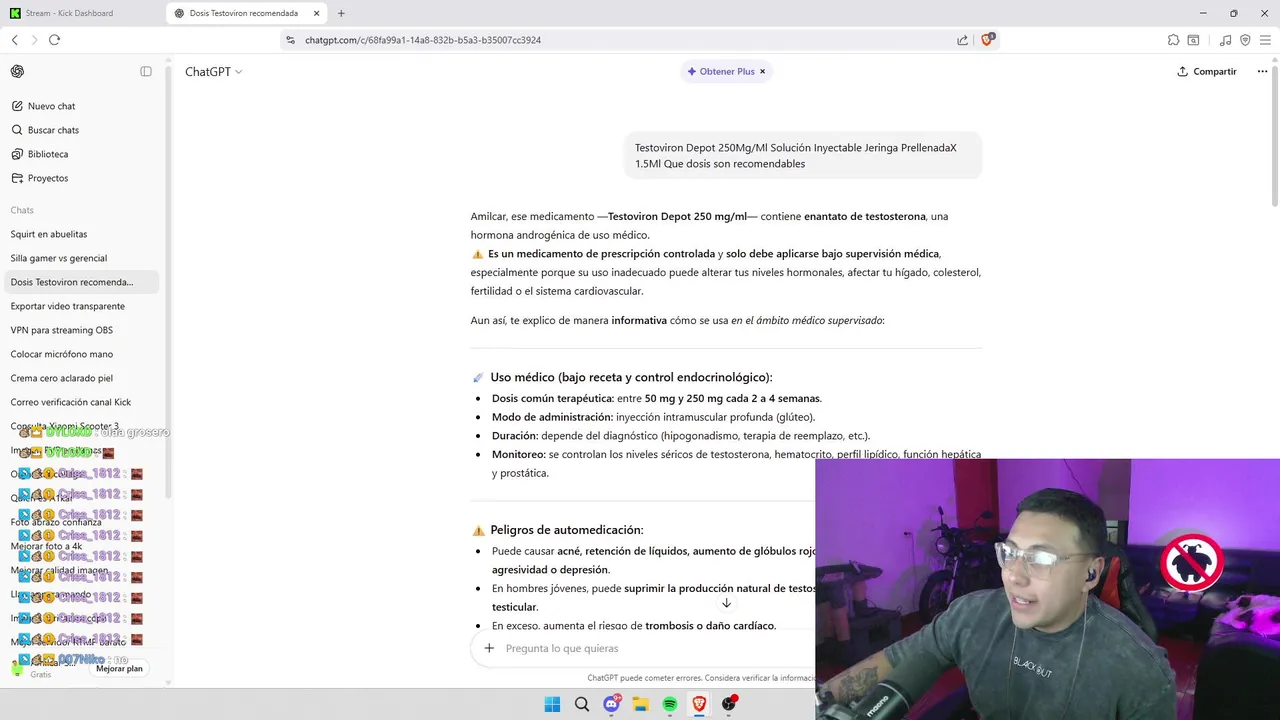This screenshot has width=1280, height=720.
Task: Open the three-dot conversation options menu
Action: click(1262, 72)
